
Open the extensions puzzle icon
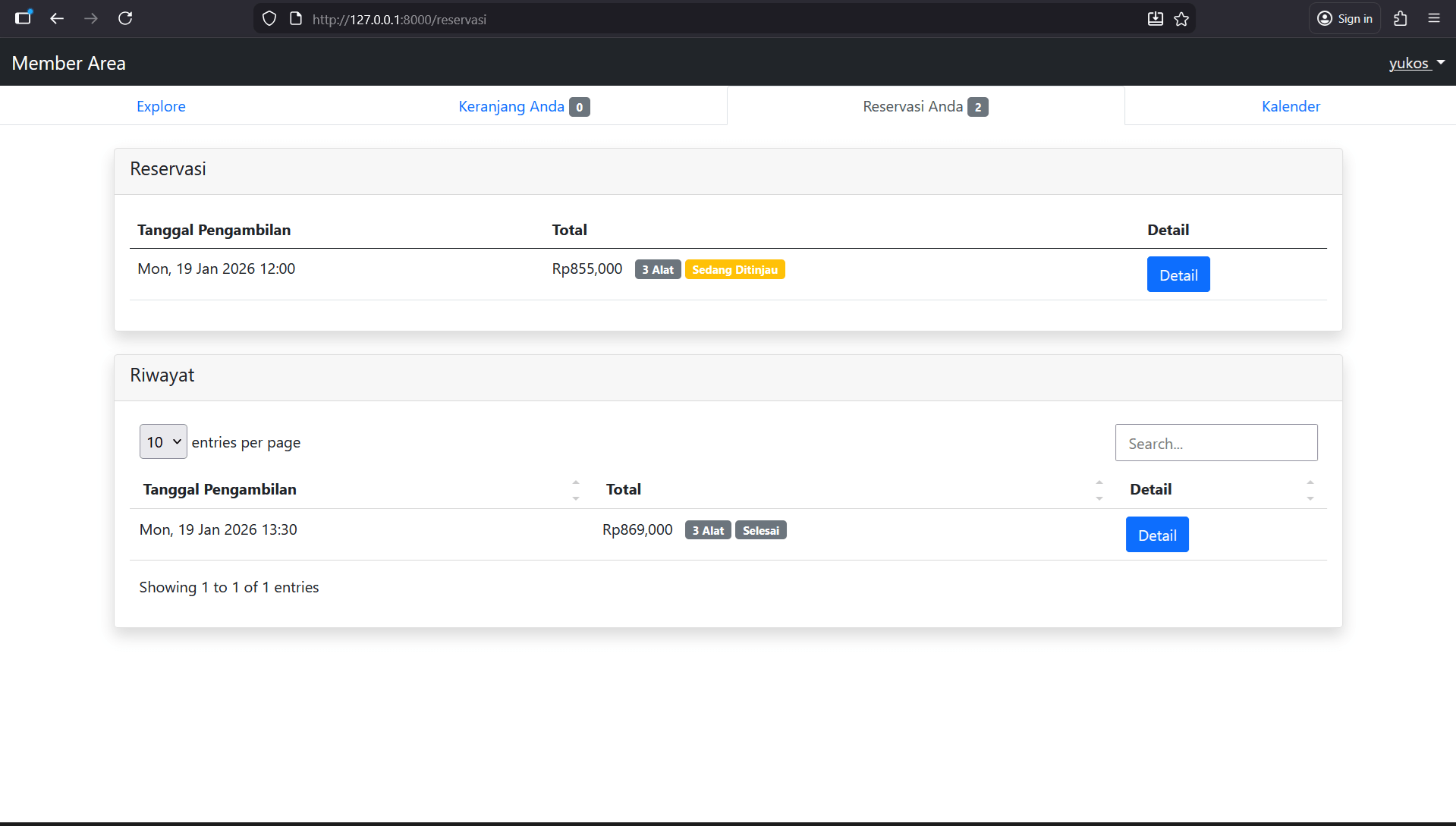point(1401,19)
